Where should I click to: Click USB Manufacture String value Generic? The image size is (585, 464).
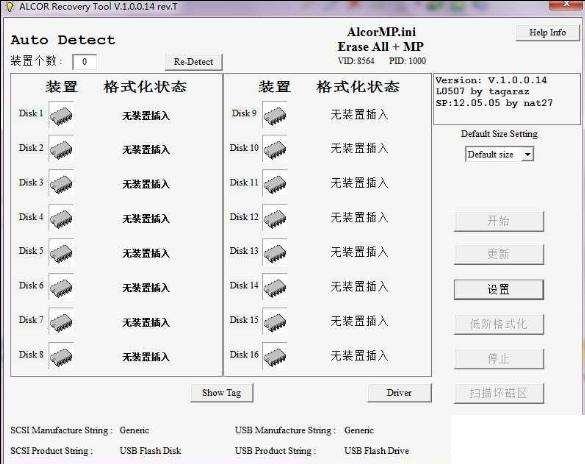359,430
